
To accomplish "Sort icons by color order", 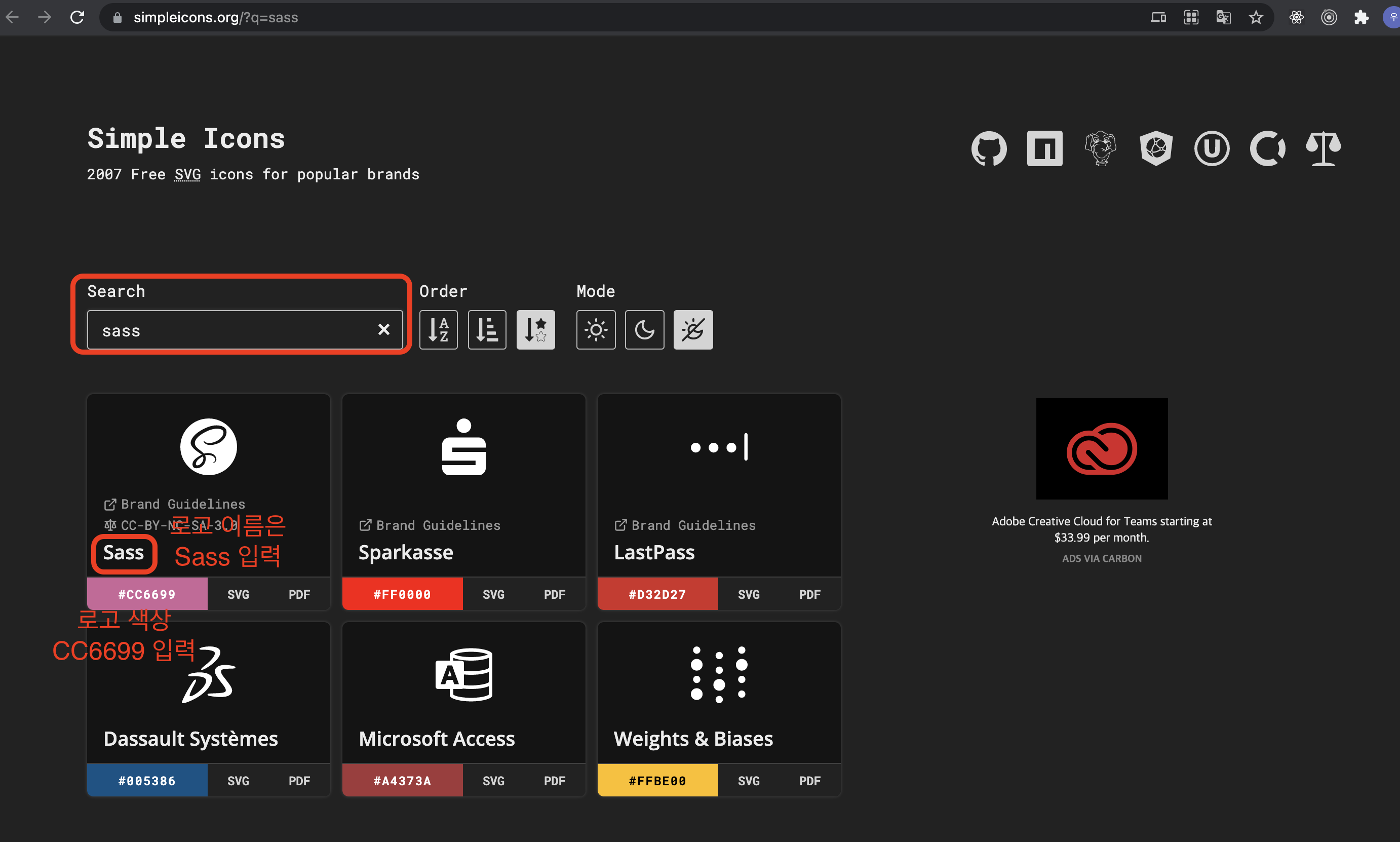I will click(487, 330).
